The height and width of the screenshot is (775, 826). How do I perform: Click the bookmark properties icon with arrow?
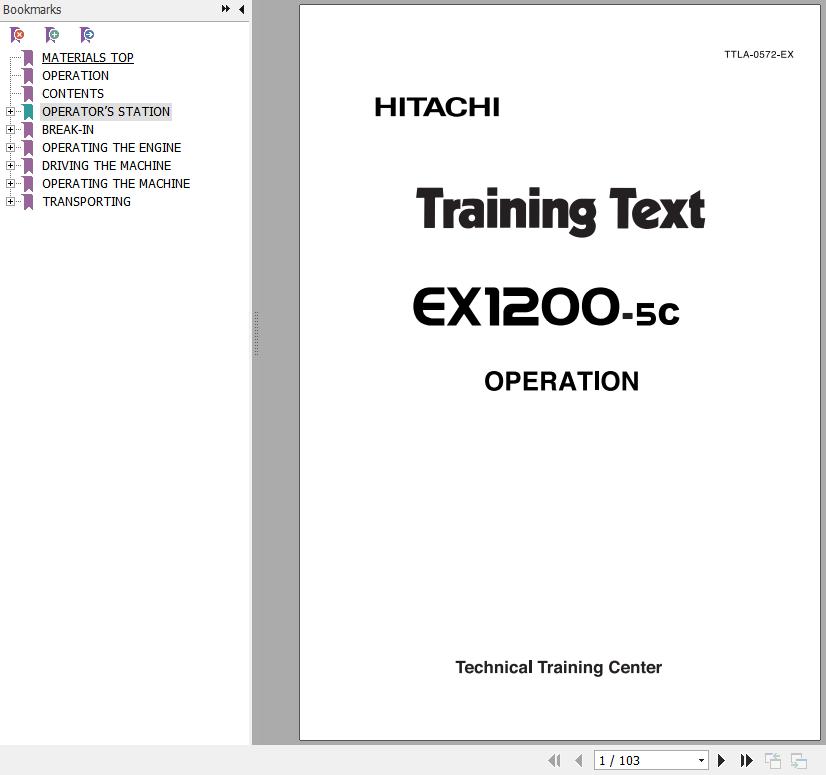(87, 35)
